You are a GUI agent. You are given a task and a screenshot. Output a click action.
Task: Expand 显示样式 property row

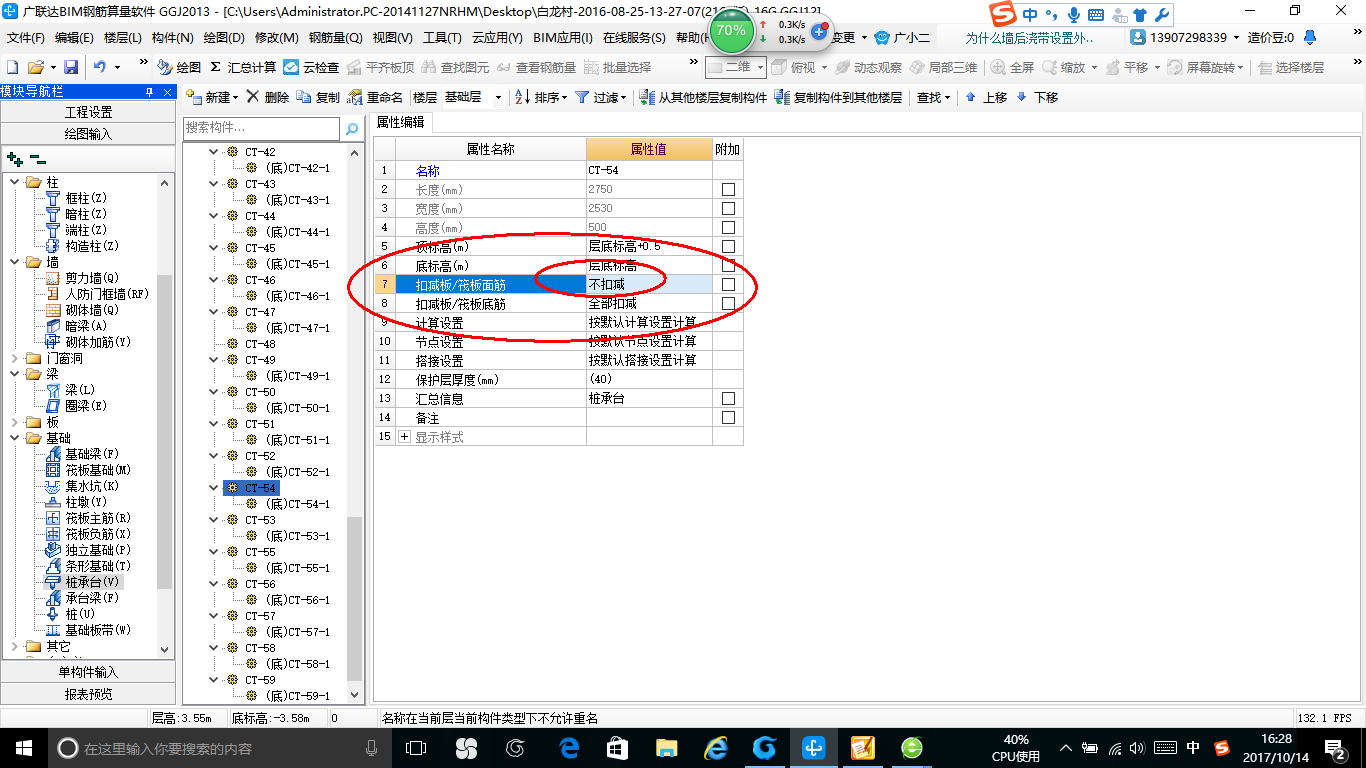coord(405,437)
